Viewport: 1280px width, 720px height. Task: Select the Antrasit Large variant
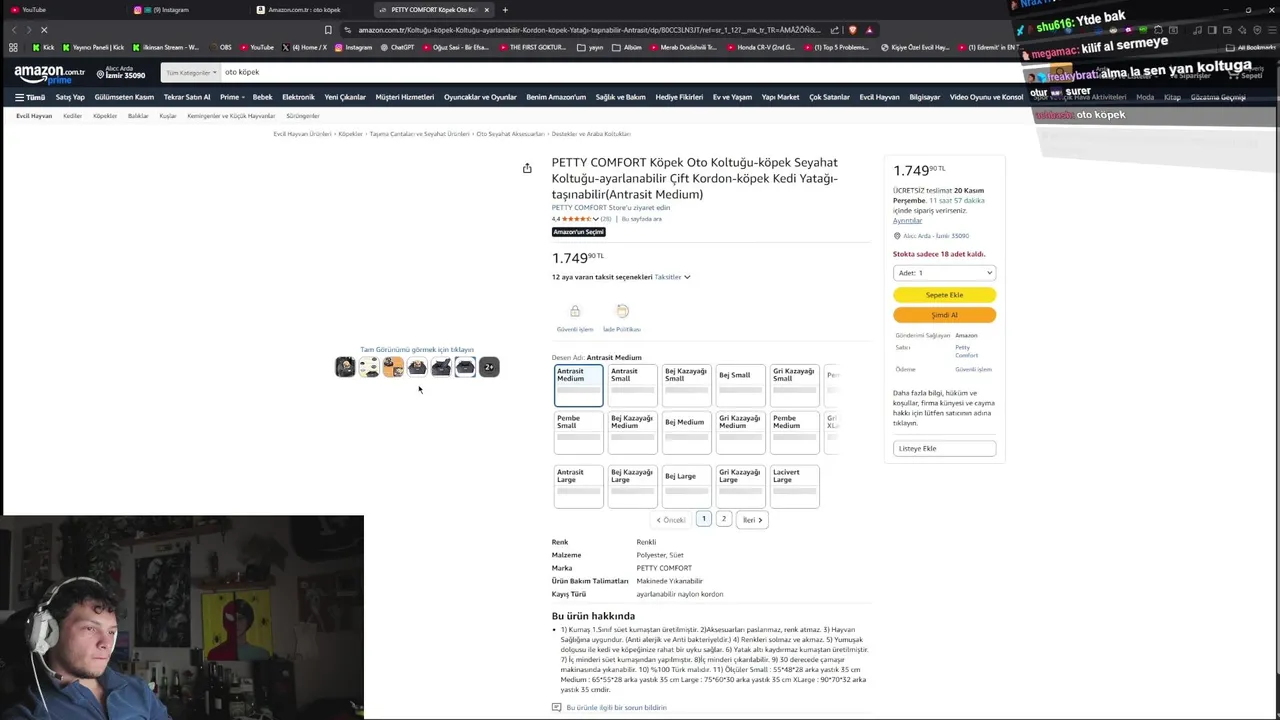tap(579, 486)
